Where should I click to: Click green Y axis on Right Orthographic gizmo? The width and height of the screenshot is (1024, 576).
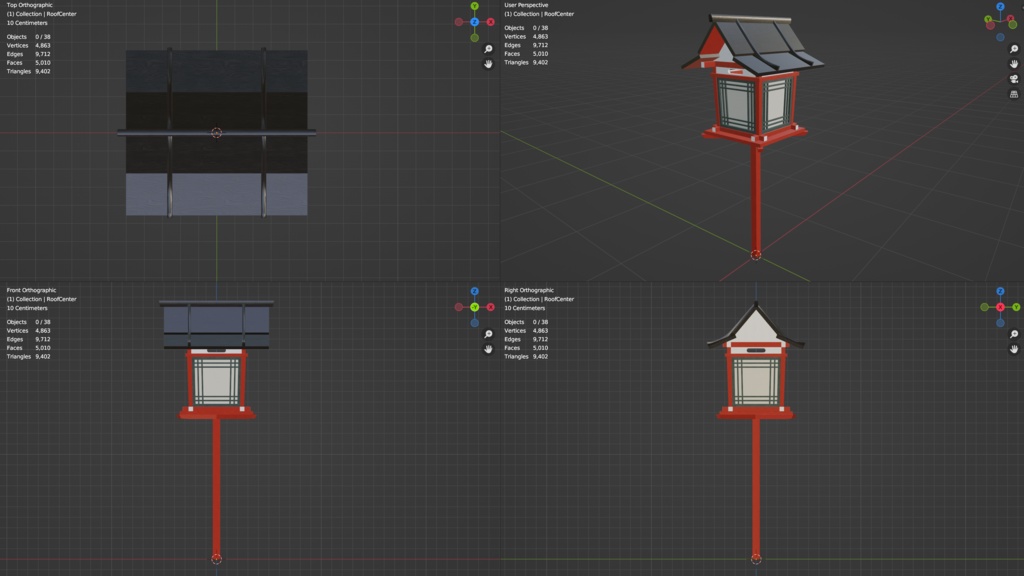[1016, 307]
